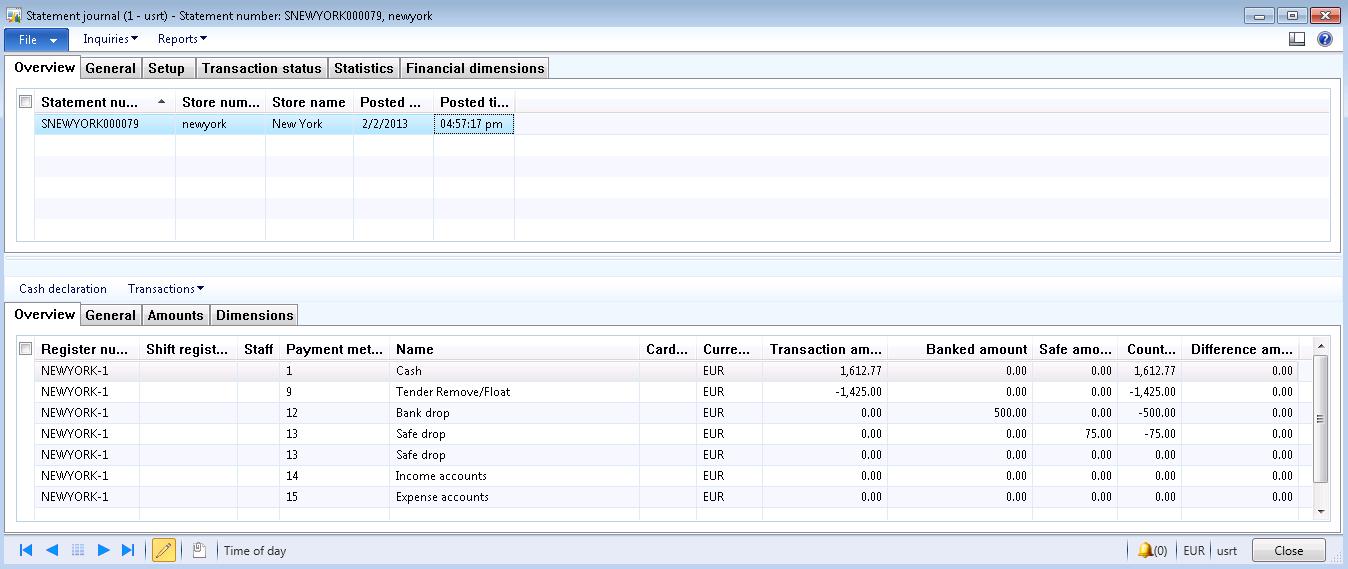The image size is (1348, 569).
Task: Select the Amounts tab in lower pane
Action: (x=175, y=315)
